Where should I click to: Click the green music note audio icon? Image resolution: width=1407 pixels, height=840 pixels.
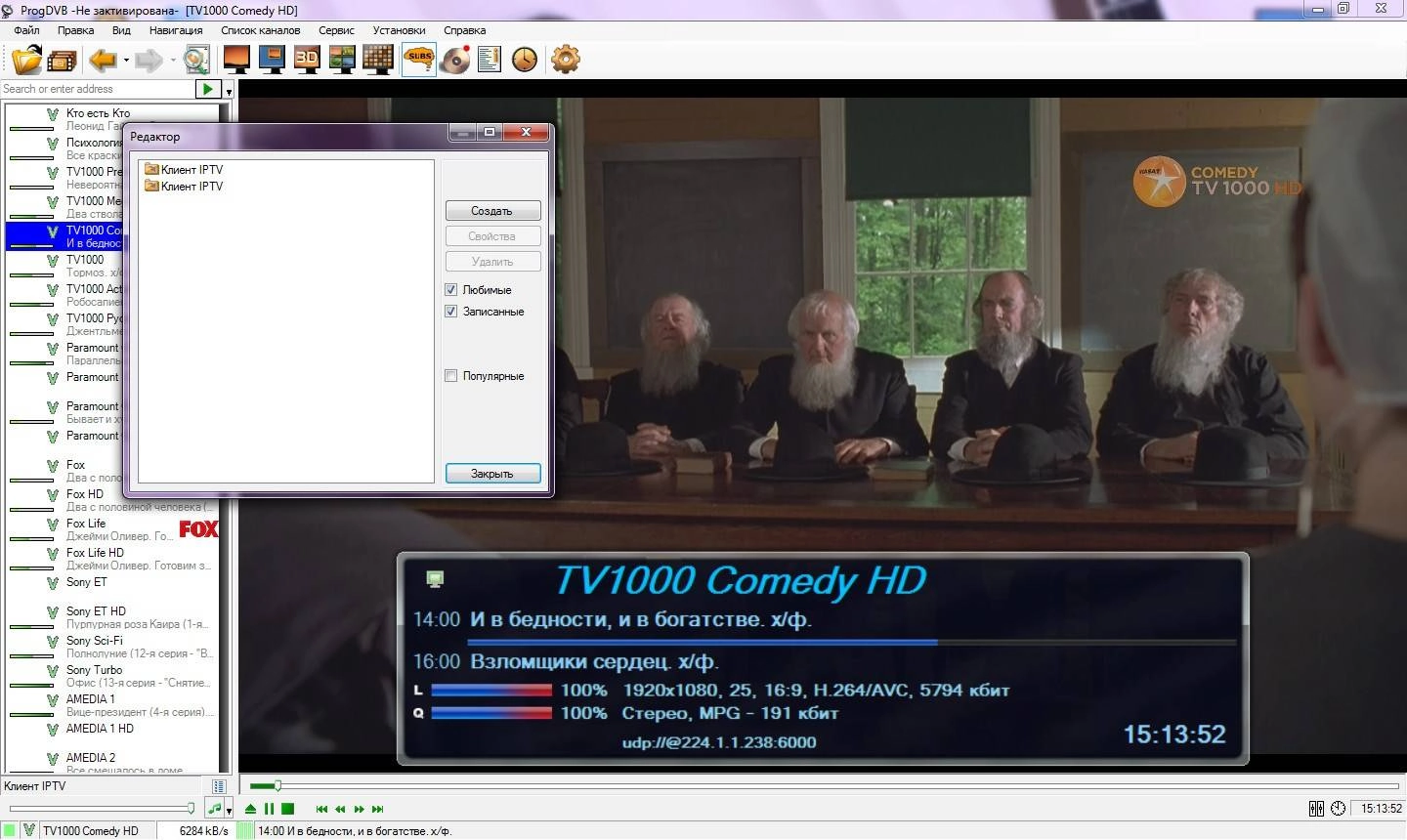tap(214, 809)
